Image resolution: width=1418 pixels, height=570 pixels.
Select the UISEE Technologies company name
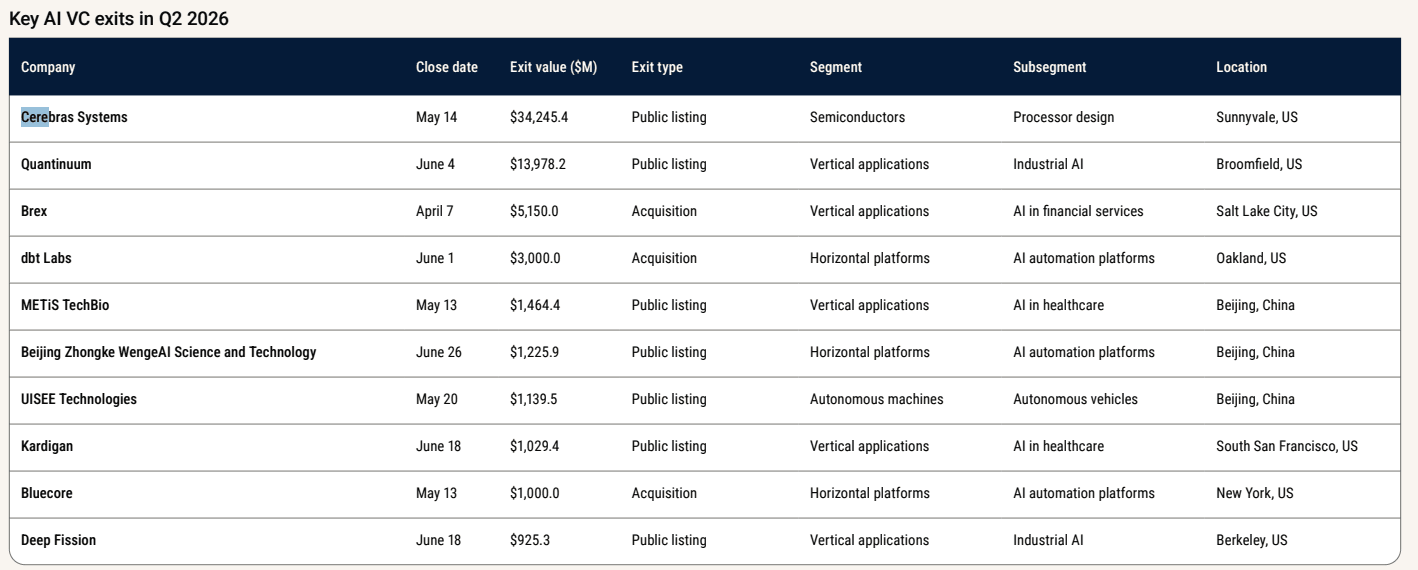[x=79, y=399]
